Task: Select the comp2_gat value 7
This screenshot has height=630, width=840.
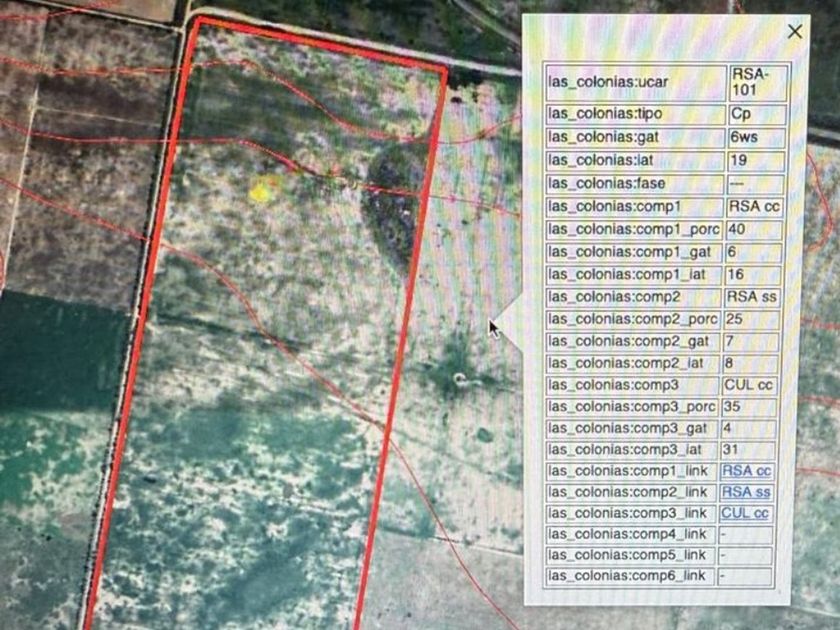Action: tap(730, 341)
